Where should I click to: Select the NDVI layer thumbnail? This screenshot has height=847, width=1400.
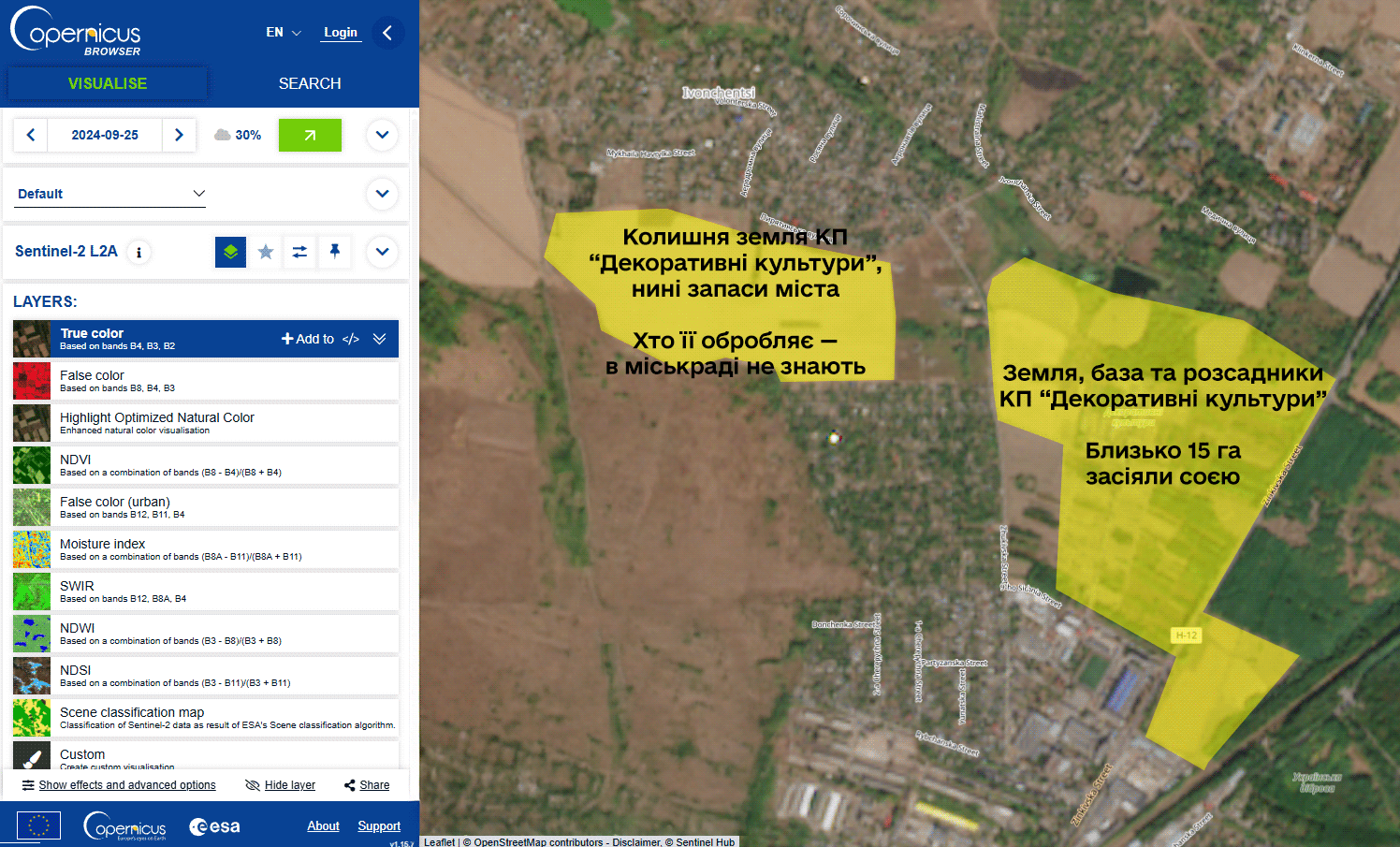pyautogui.click(x=32, y=465)
